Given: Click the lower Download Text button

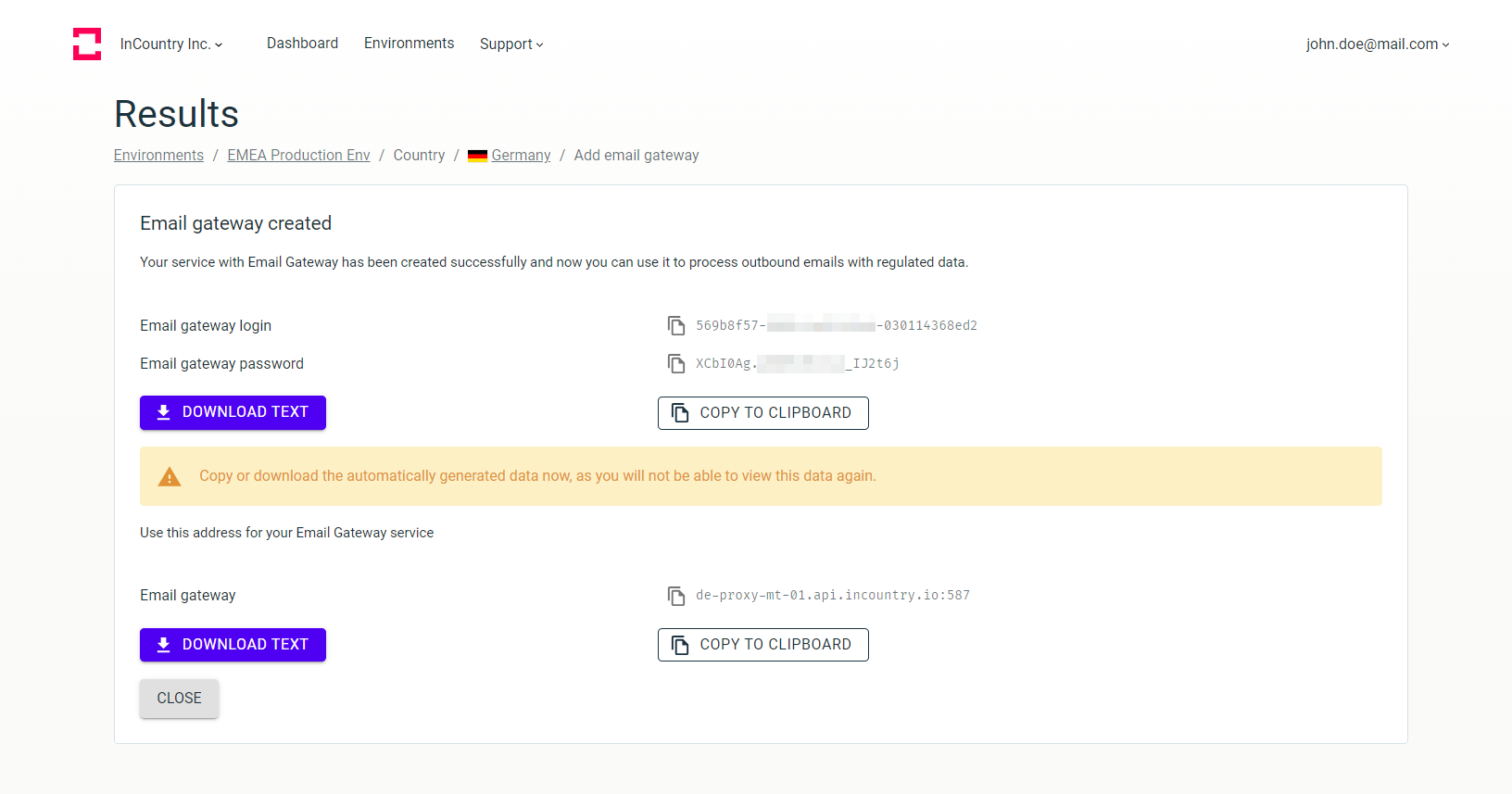Looking at the screenshot, I should point(233,645).
